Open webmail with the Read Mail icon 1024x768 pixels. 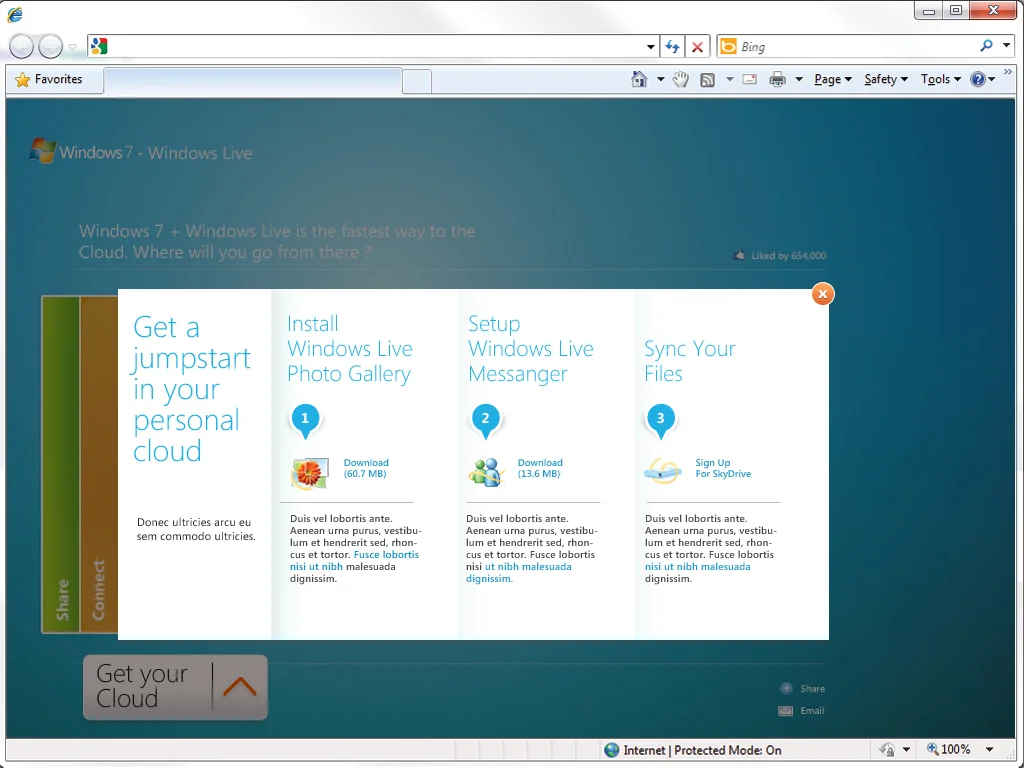[750, 78]
